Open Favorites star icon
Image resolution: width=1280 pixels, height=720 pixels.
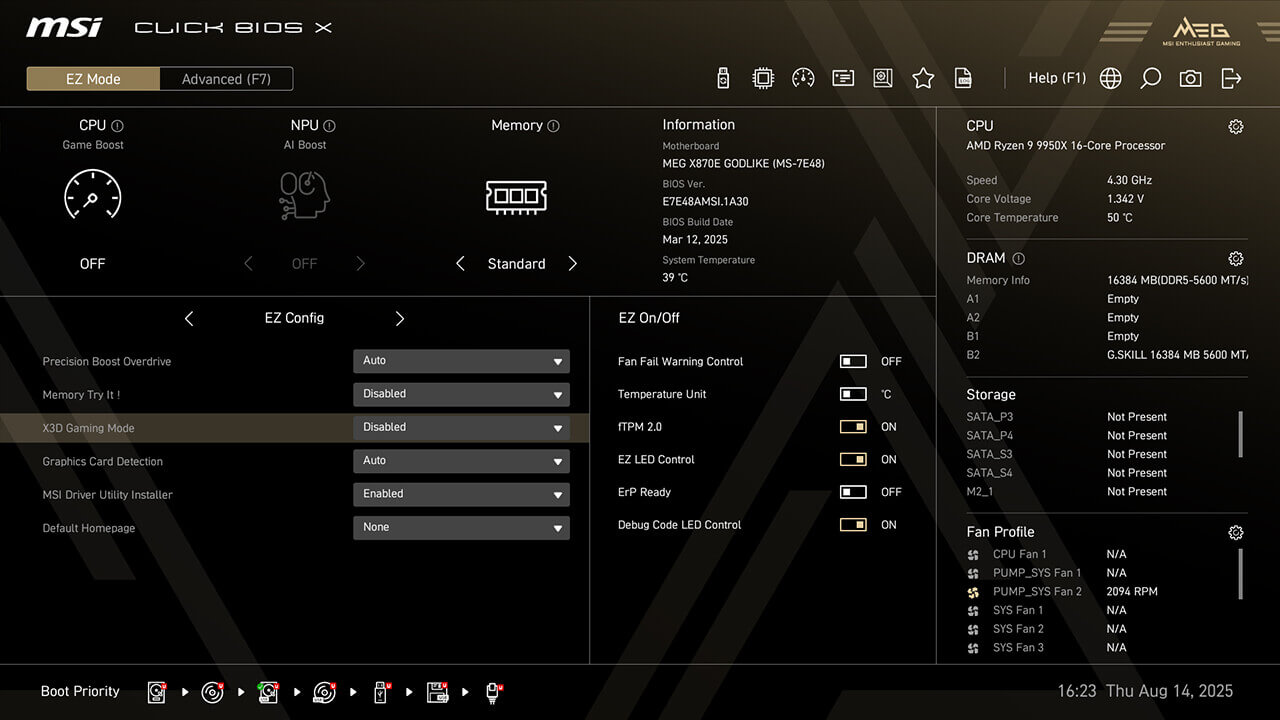pyautogui.click(x=923, y=78)
